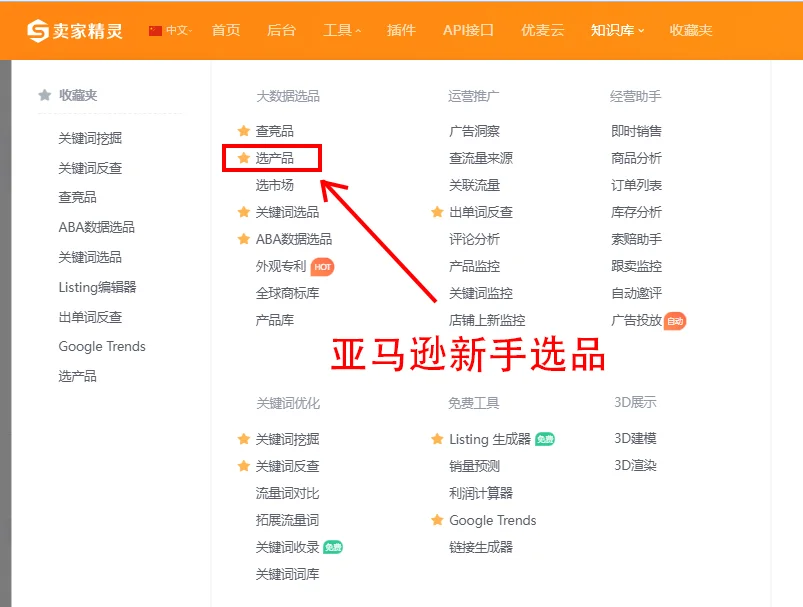803x607 pixels.
Task: Open 关键词词库
Action: click(x=287, y=574)
